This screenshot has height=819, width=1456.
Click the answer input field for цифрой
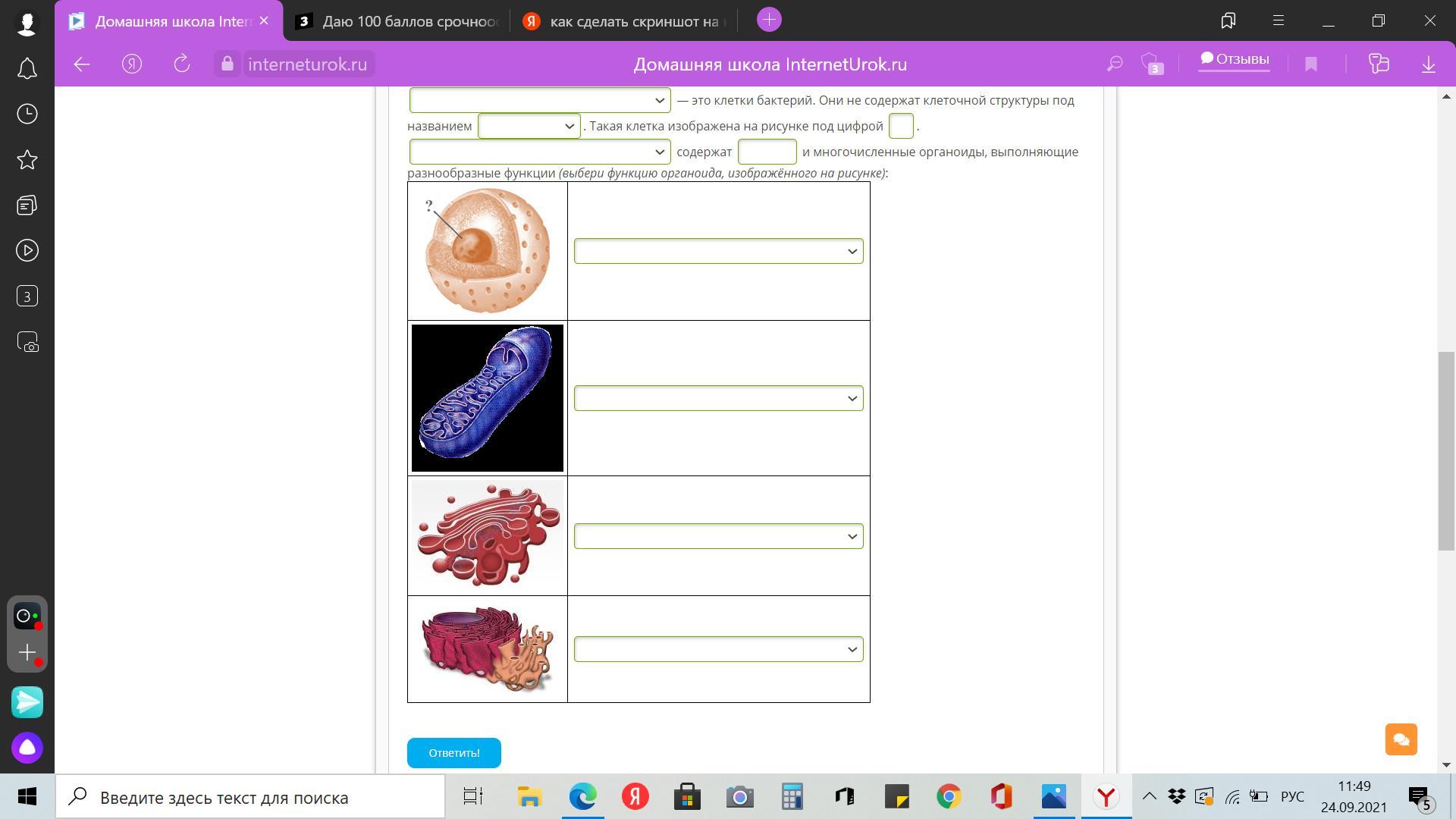point(900,125)
